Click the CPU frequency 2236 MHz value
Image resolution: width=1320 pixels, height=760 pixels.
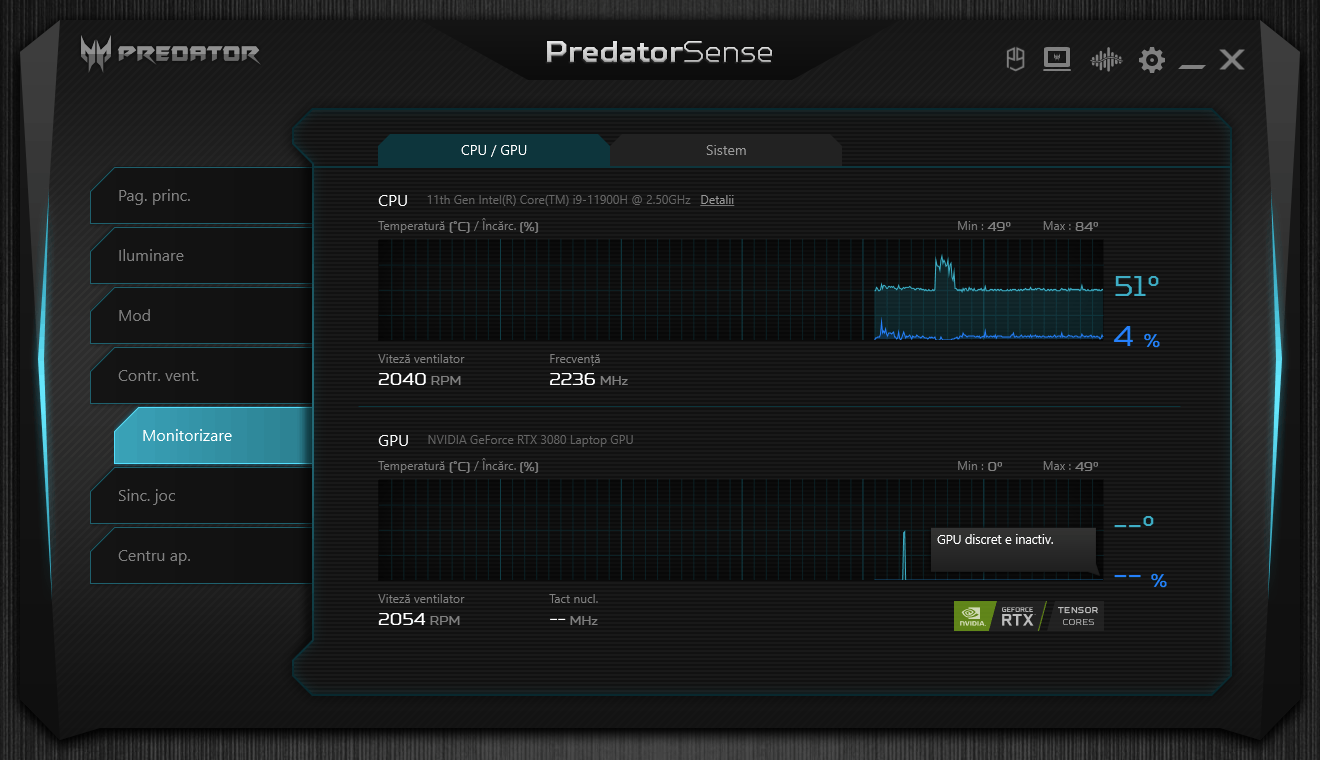pyautogui.click(x=588, y=380)
